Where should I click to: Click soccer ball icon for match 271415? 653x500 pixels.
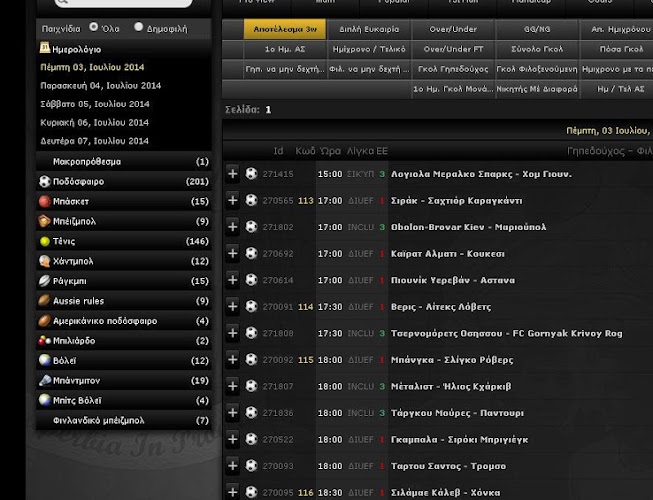click(x=251, y=174)
